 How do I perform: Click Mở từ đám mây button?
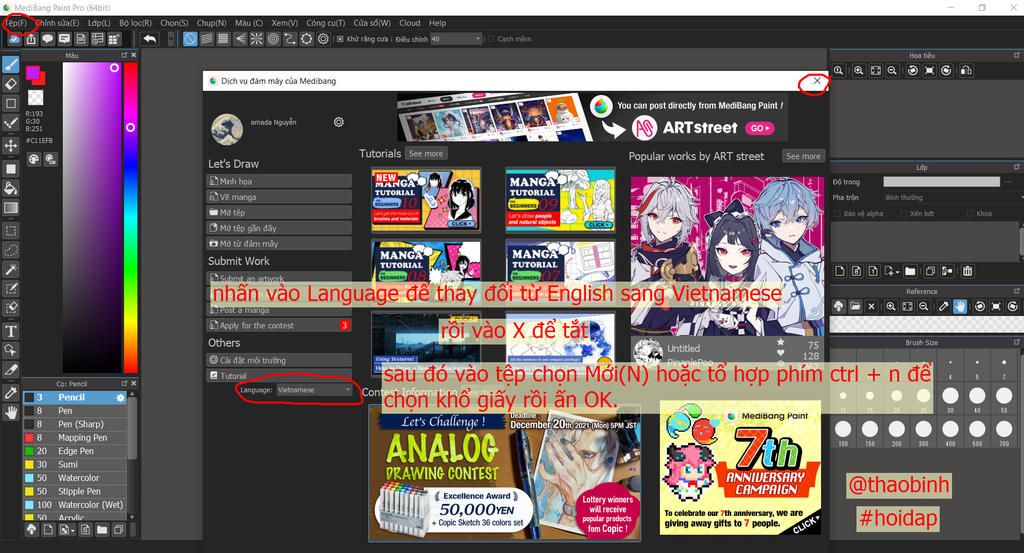[x=280, y=244]
